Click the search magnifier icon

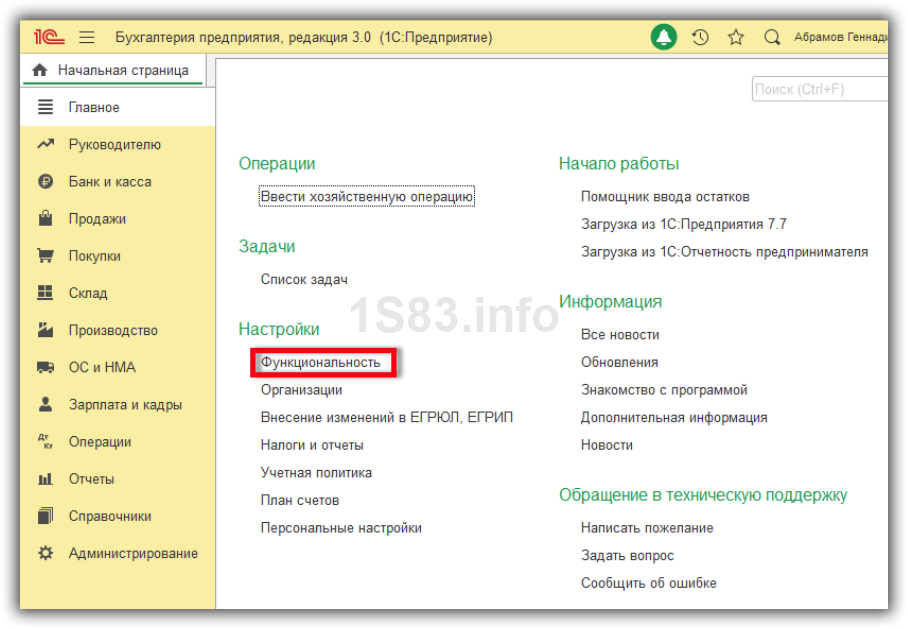pyautogui.click(x=772, y=37)
